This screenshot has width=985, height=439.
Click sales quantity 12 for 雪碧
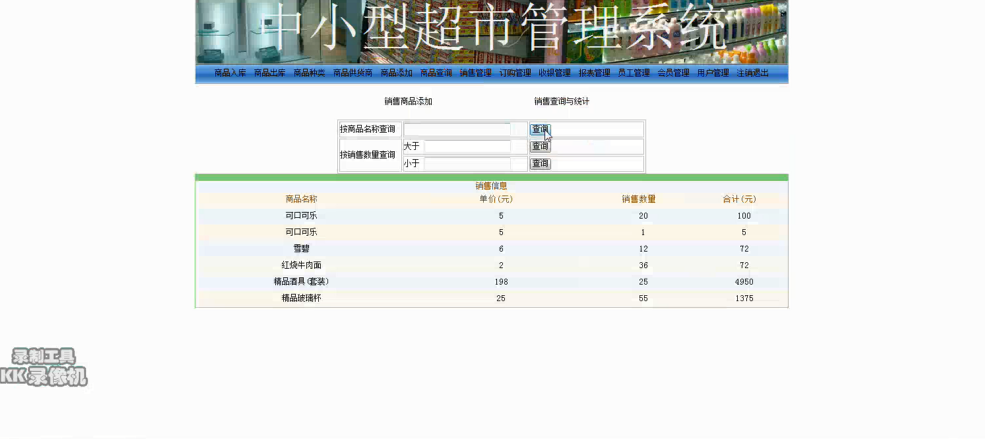[x=643, y=249]
